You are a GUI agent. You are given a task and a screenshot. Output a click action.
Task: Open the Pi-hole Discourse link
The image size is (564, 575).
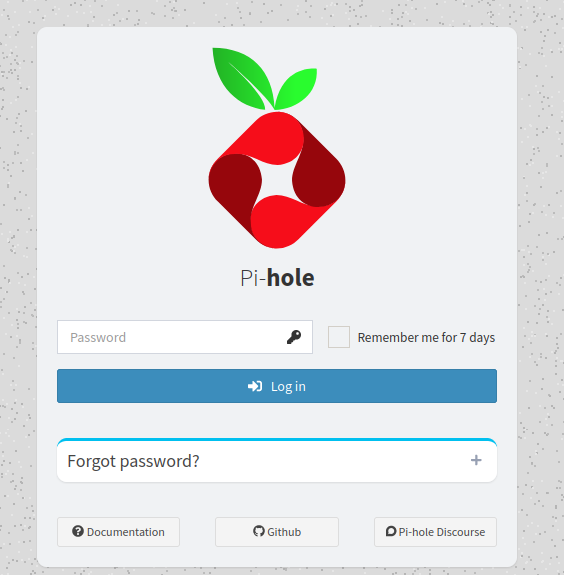pos(435,532)
